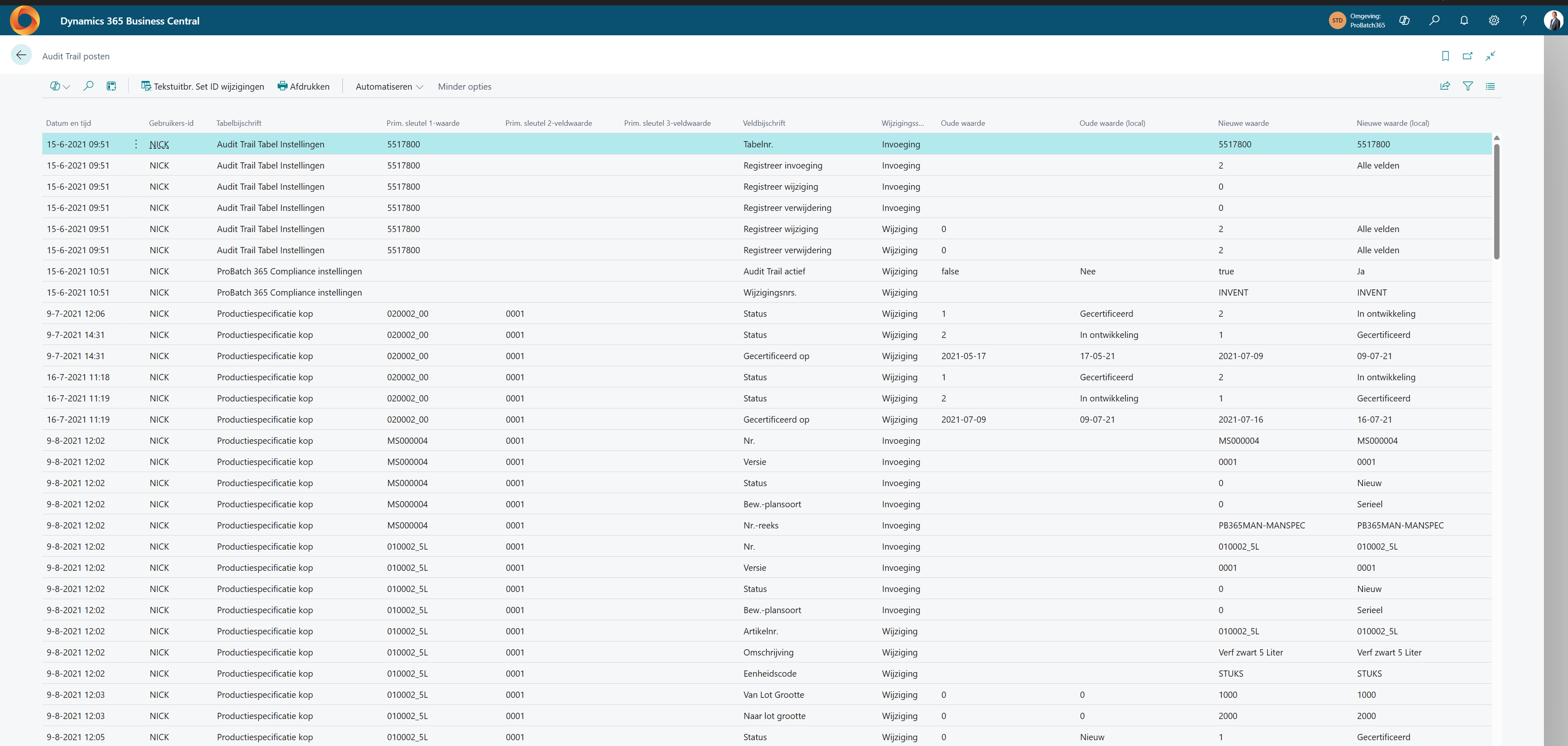Sort by Gebruikers-id column header
Viewport: 1568px width, 746px height.
(x=171, y=123)
